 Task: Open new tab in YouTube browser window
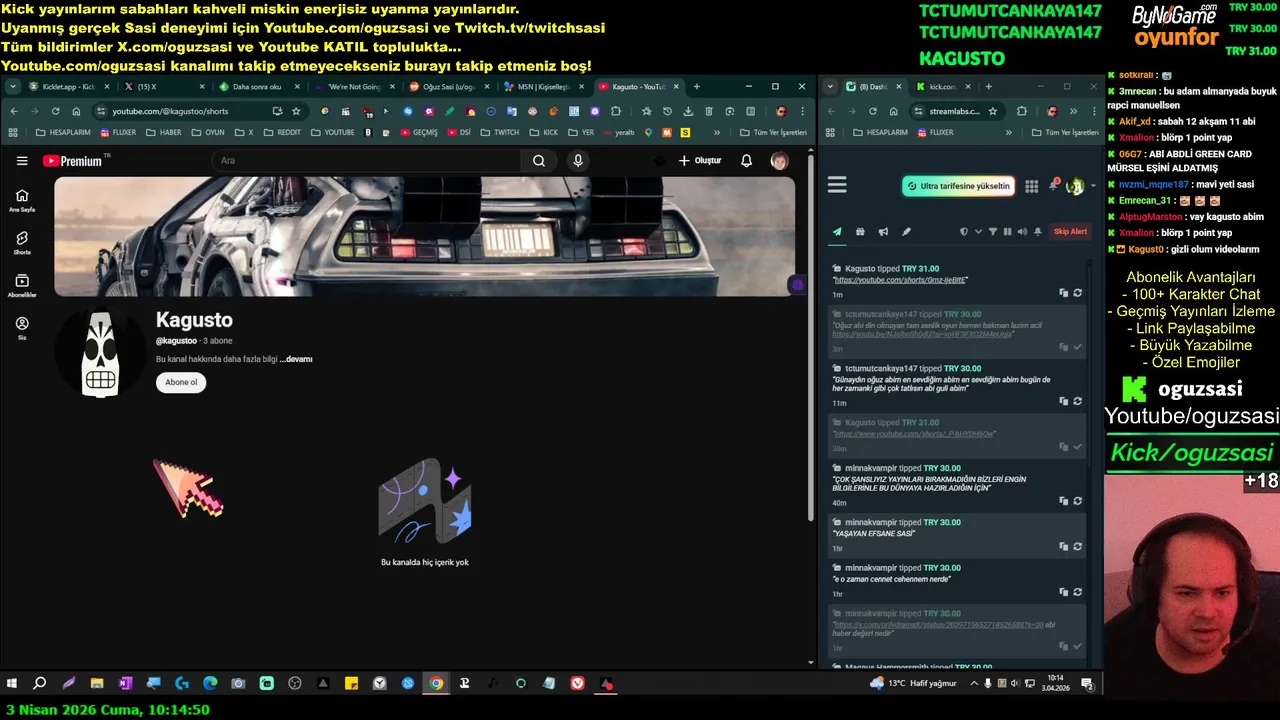[x=697, y=87]
